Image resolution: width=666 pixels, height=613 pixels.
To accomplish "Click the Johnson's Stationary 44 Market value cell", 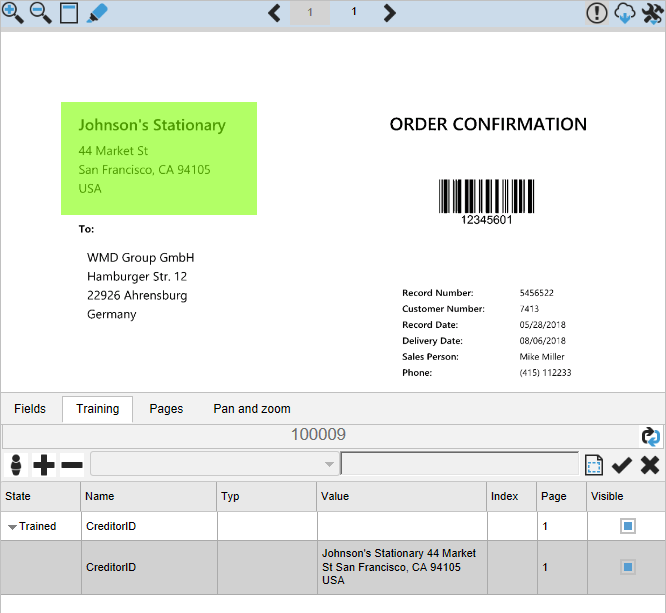I will pos(402,567).
